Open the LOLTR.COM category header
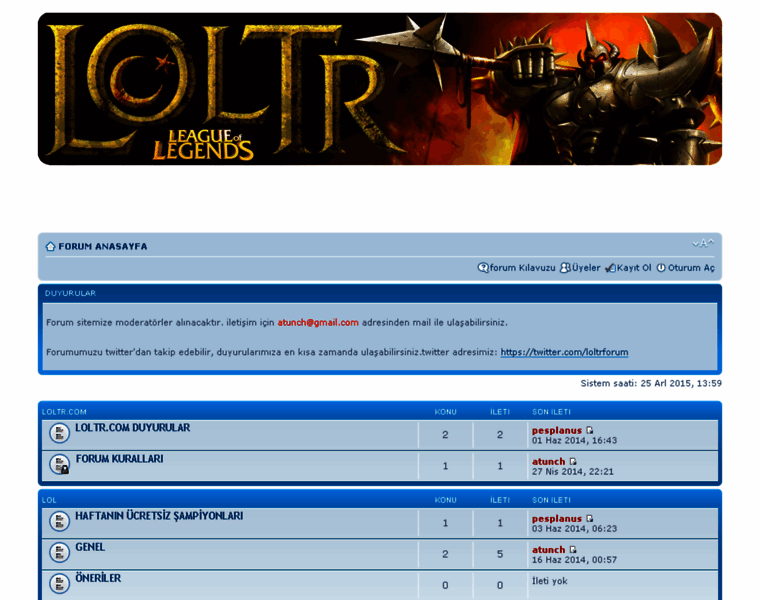Image resolution: width=760 pixels, height=600 pixels. pyautogui.click(x=64, y=412)
